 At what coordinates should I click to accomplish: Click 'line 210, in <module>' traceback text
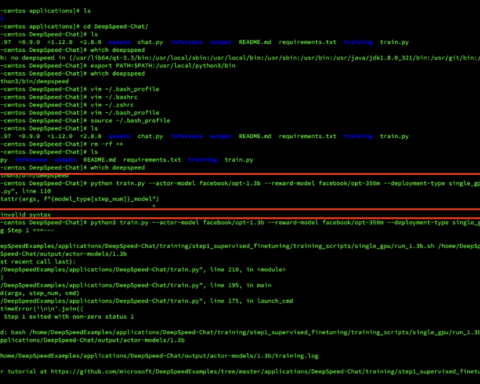tap(248, 269)
